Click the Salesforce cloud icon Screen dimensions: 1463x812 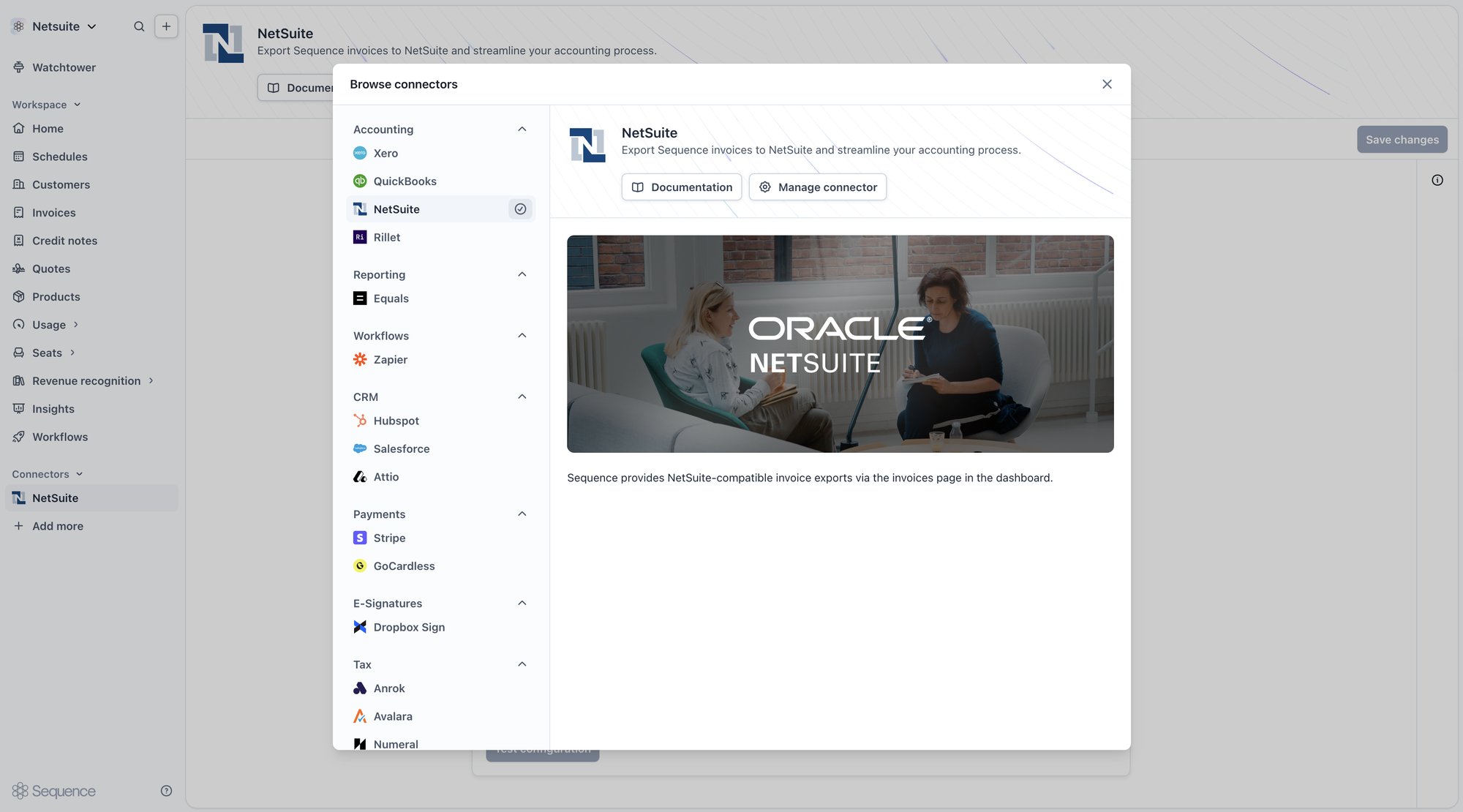360,448
